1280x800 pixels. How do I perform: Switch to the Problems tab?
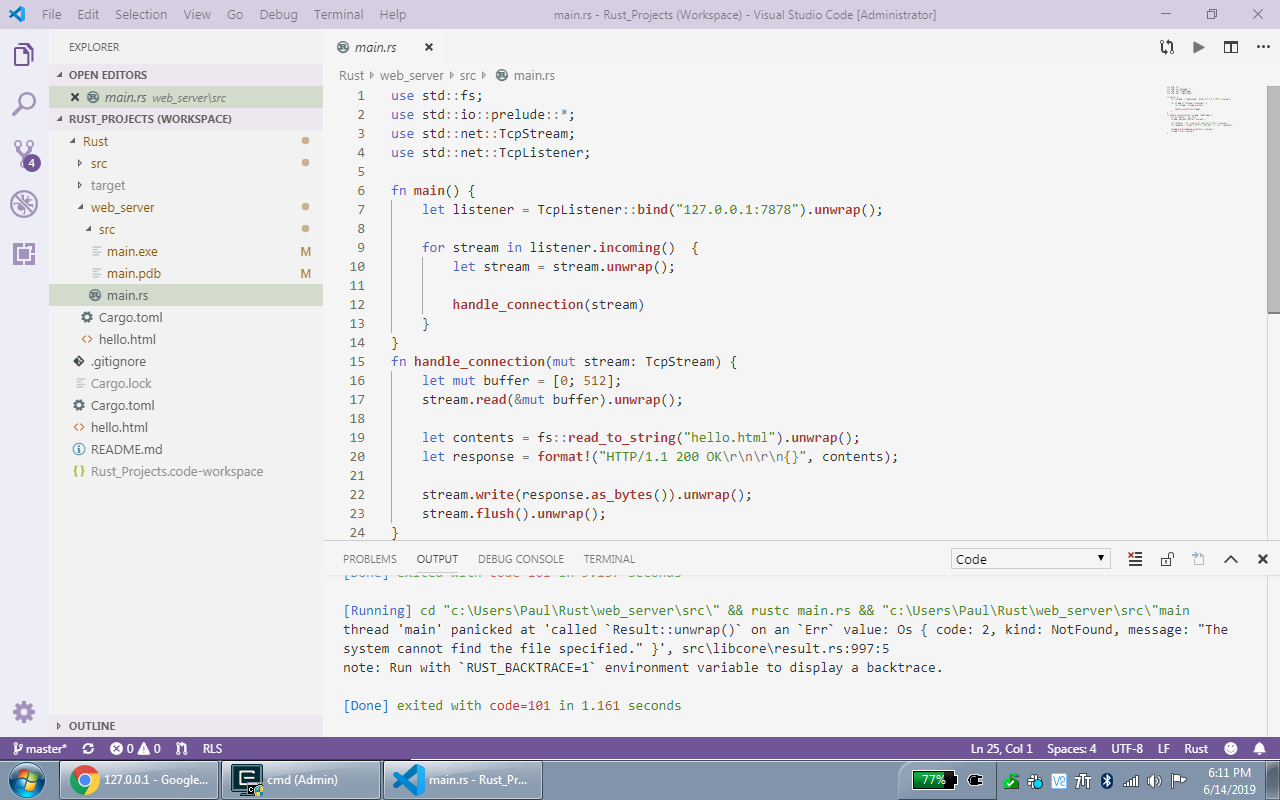[x=369, y=559]
